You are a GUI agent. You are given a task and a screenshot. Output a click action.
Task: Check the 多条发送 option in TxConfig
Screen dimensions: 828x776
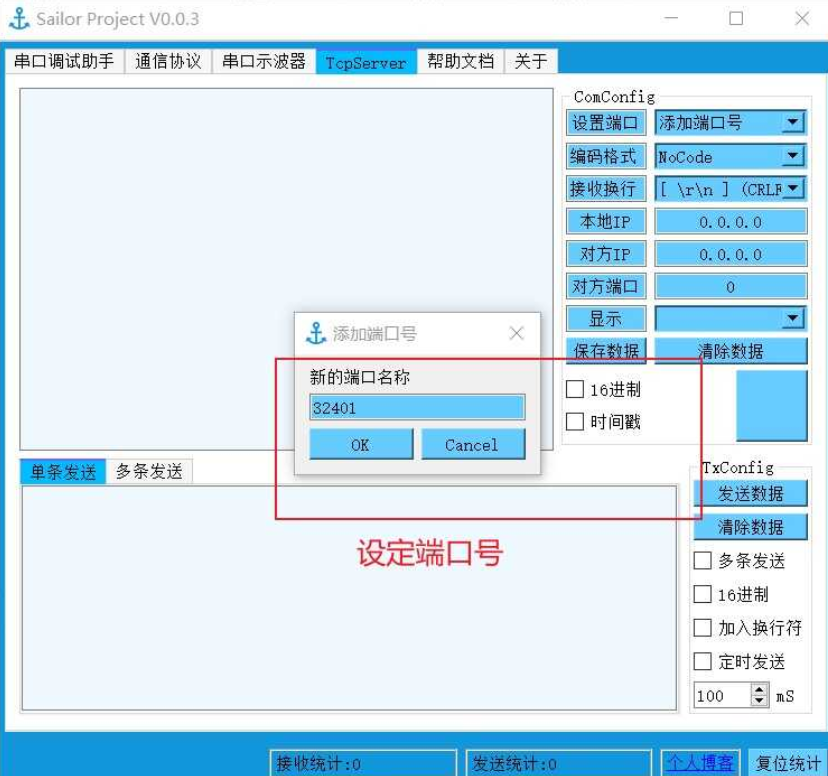click(x=703, y=561)
